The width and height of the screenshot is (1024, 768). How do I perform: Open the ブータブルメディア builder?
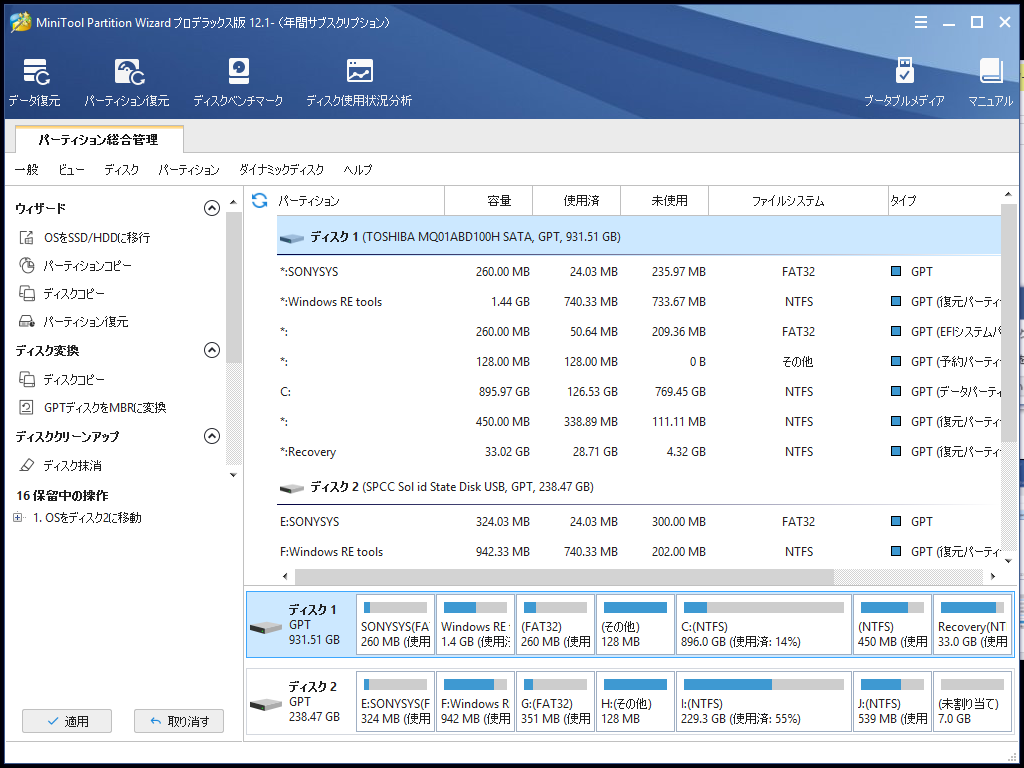[x=904, y=82]
